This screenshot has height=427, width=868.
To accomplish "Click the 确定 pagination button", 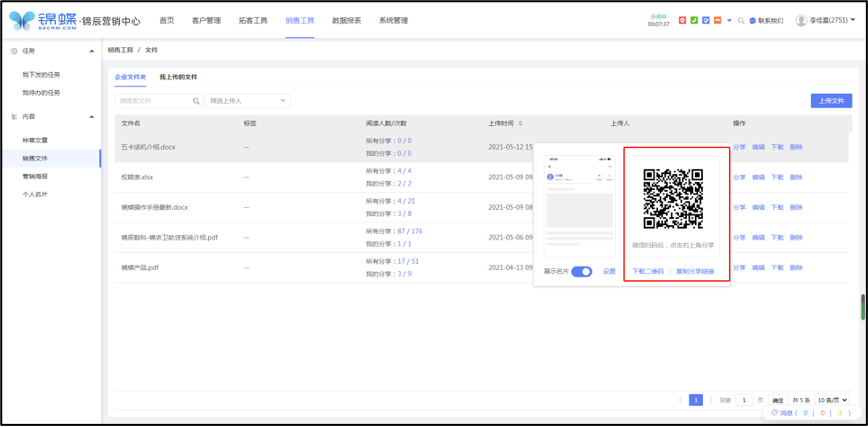I will (778, 400).
